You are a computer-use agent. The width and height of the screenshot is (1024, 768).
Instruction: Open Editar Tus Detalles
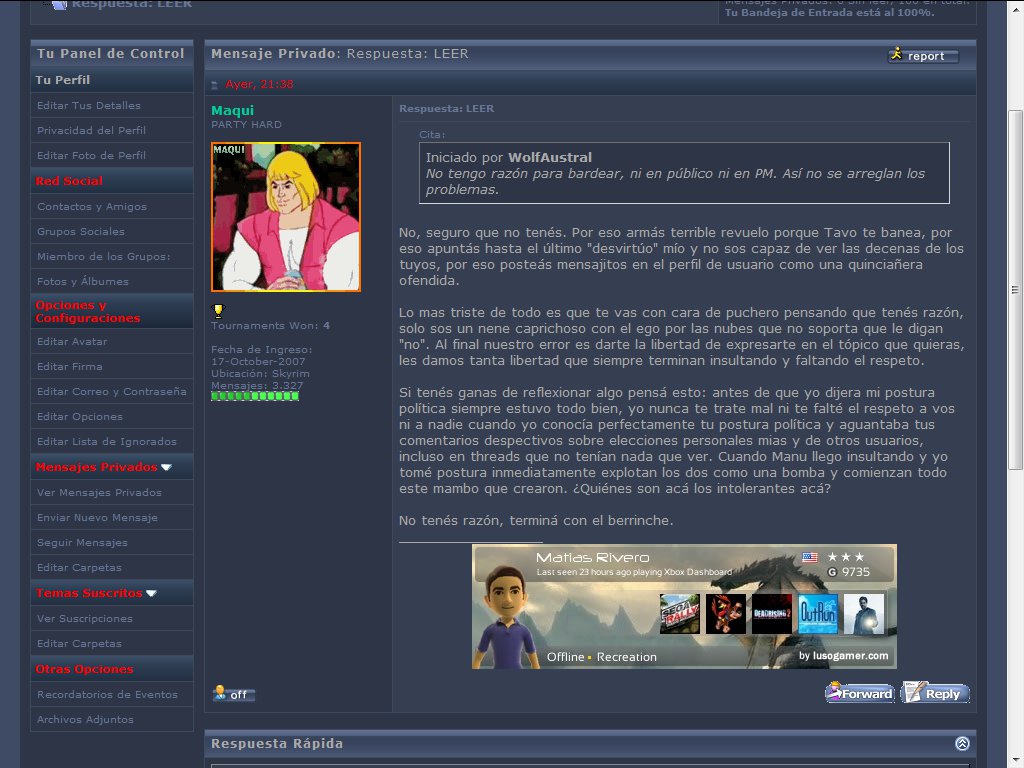(89, 105)
